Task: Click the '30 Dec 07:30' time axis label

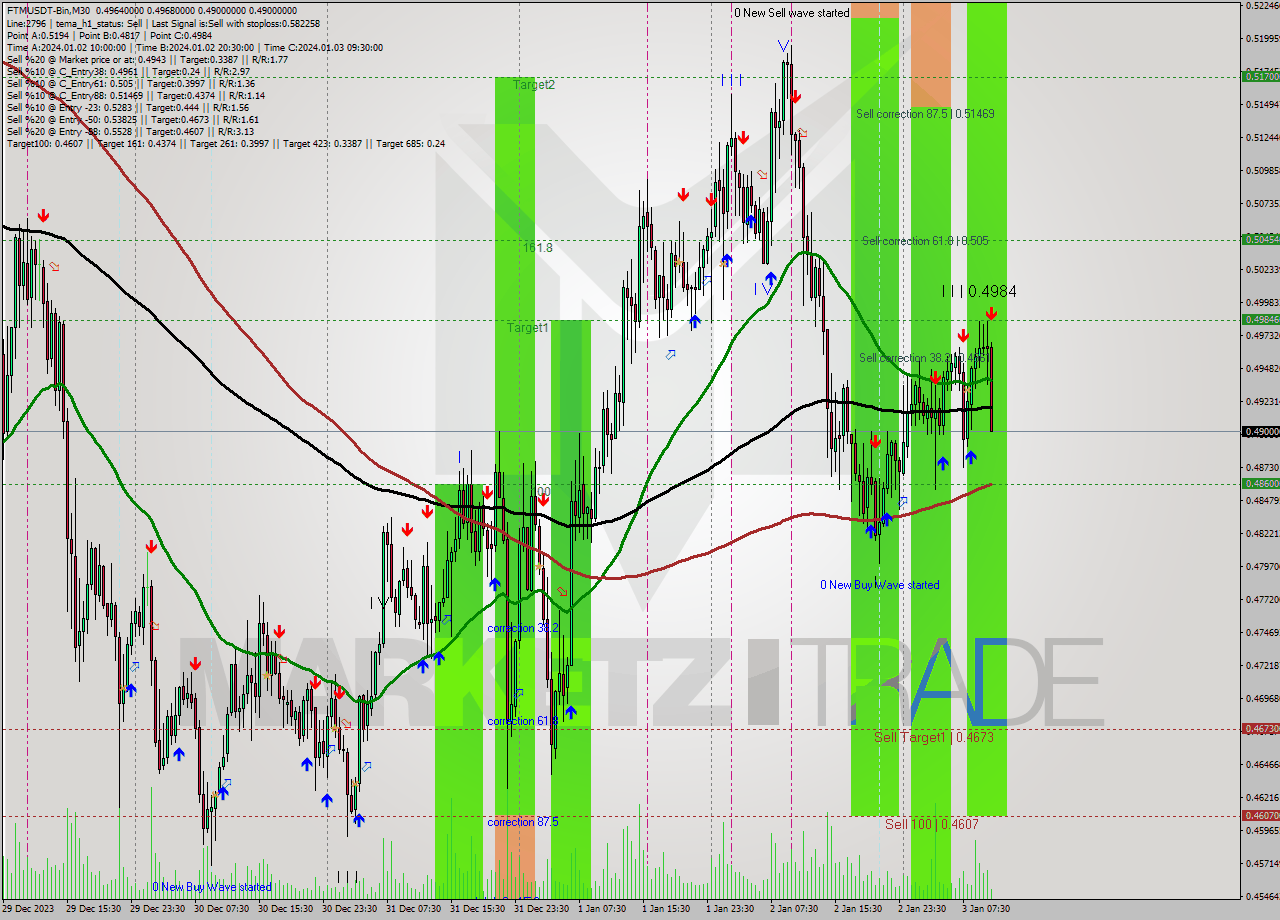Action: pos(222,909)
